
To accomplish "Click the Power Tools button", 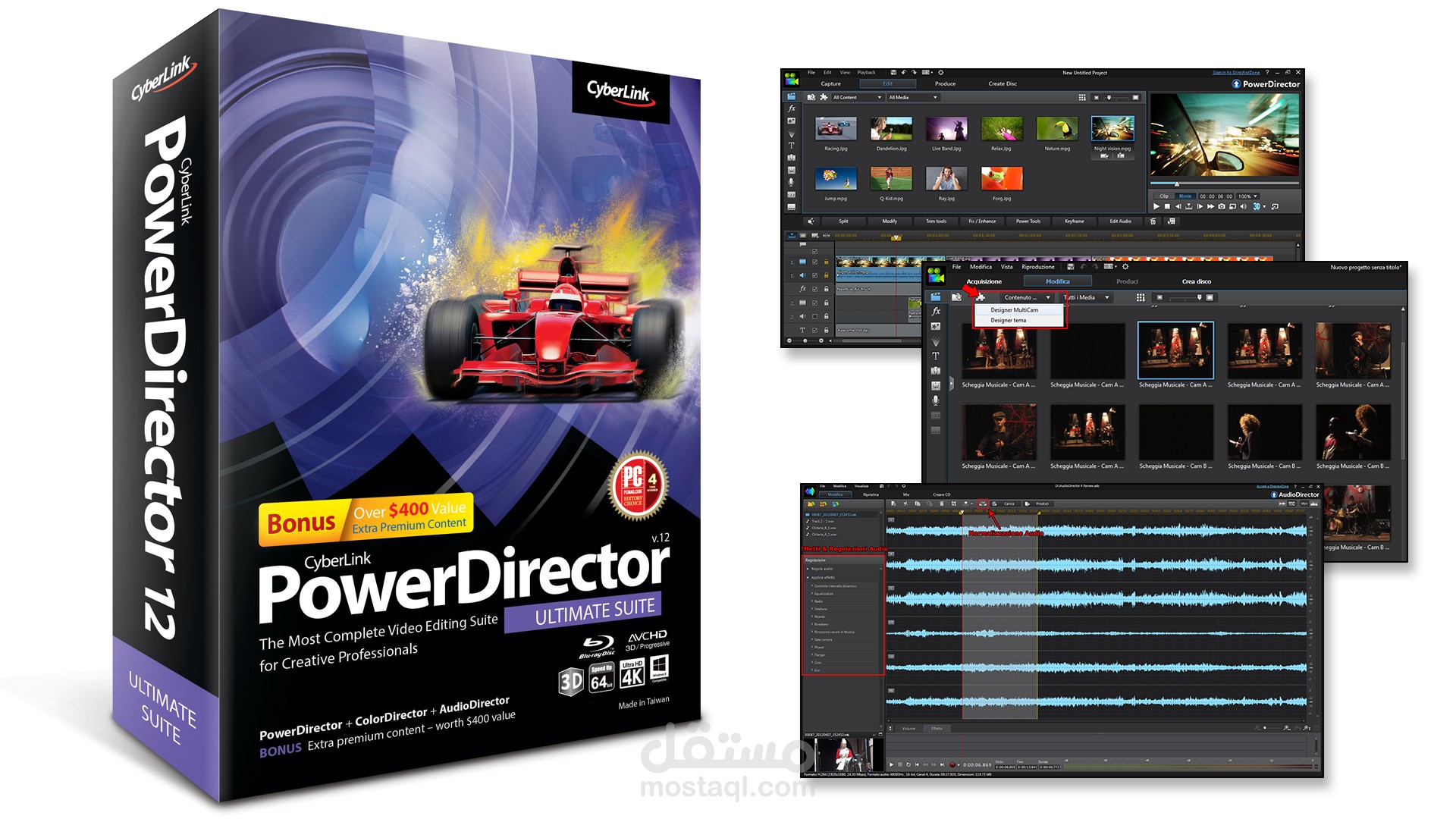I will [x=1028, y=221].
